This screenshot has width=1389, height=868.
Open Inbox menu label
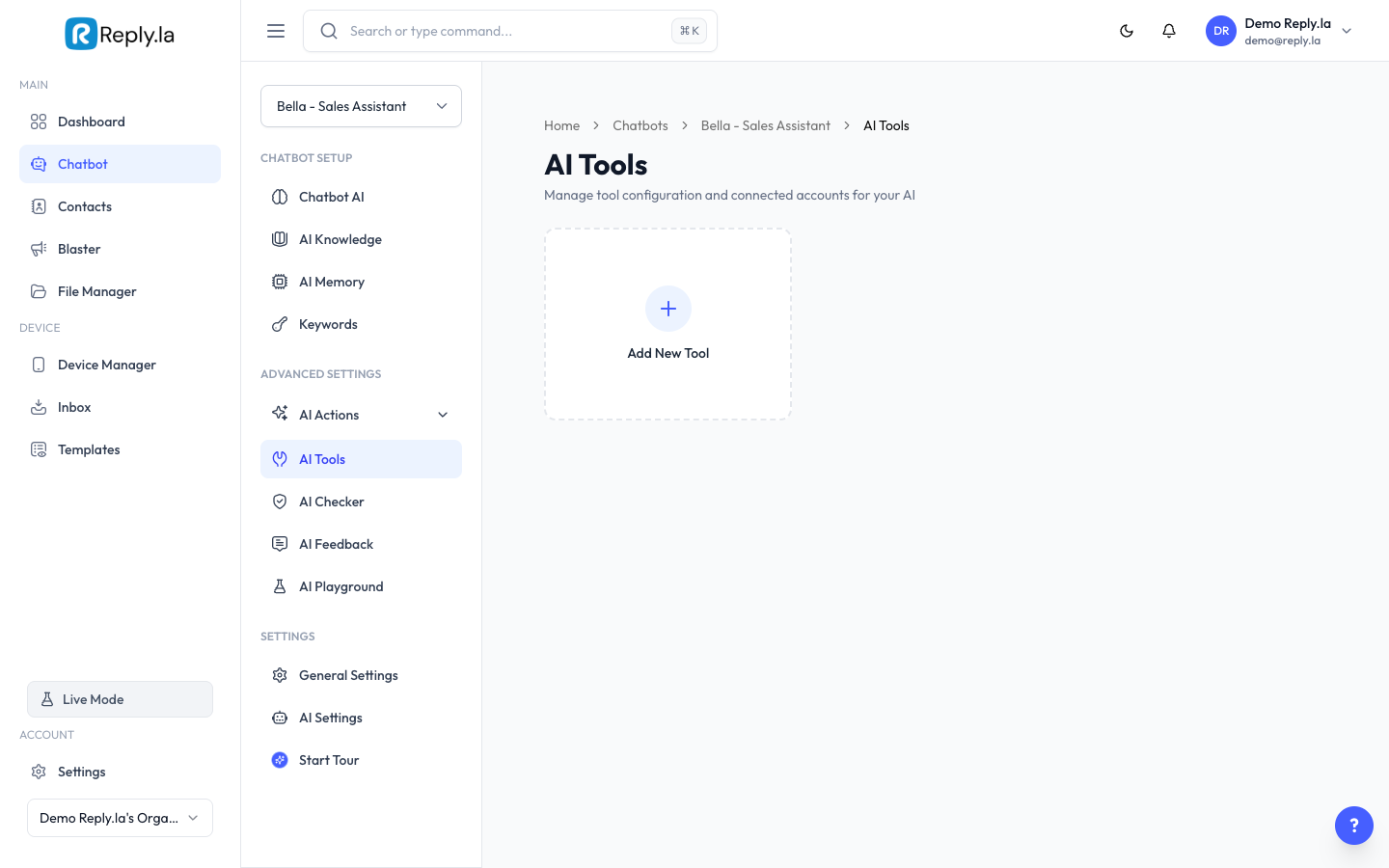pos(74,407)
